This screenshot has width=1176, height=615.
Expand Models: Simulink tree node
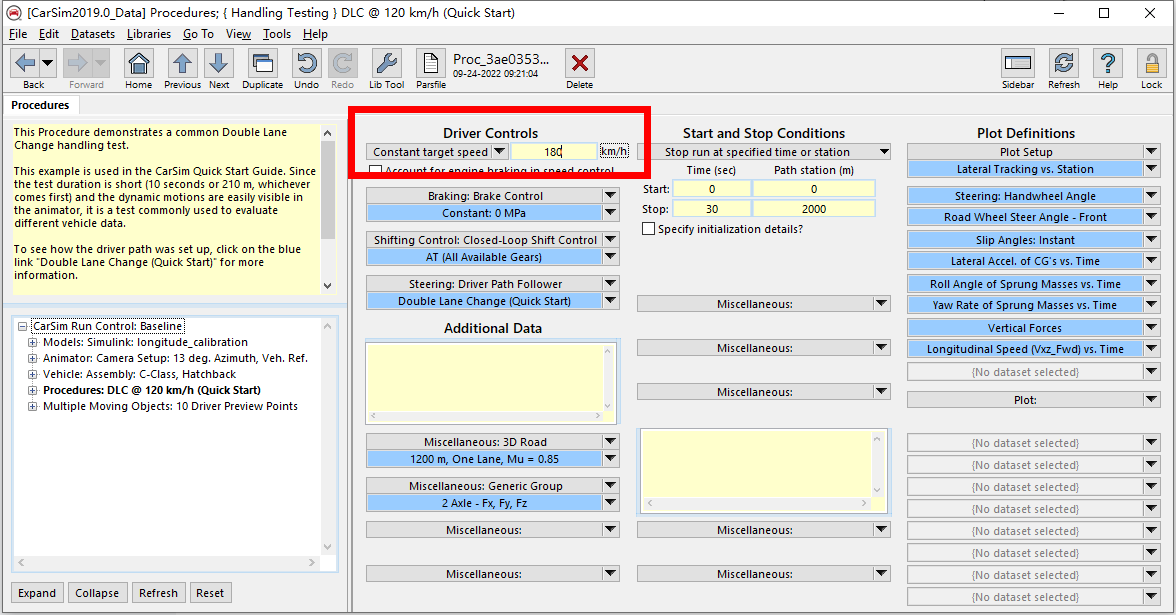33,342
